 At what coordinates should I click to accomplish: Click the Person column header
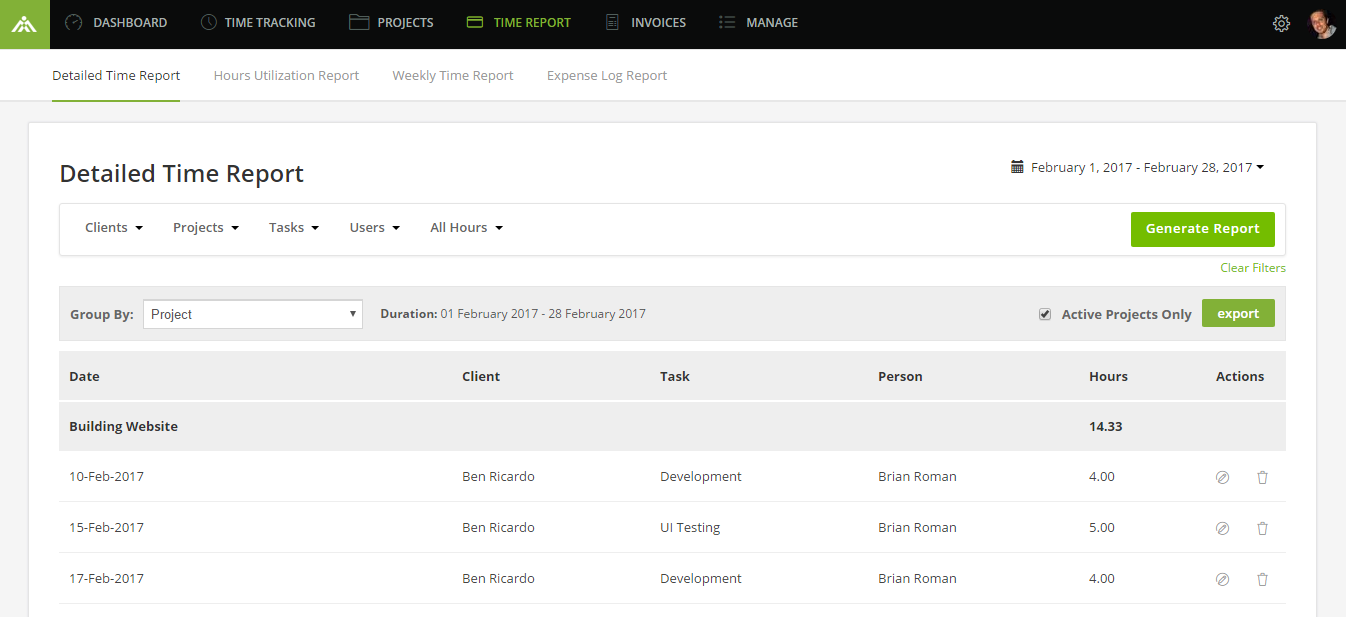coord(900,376)
